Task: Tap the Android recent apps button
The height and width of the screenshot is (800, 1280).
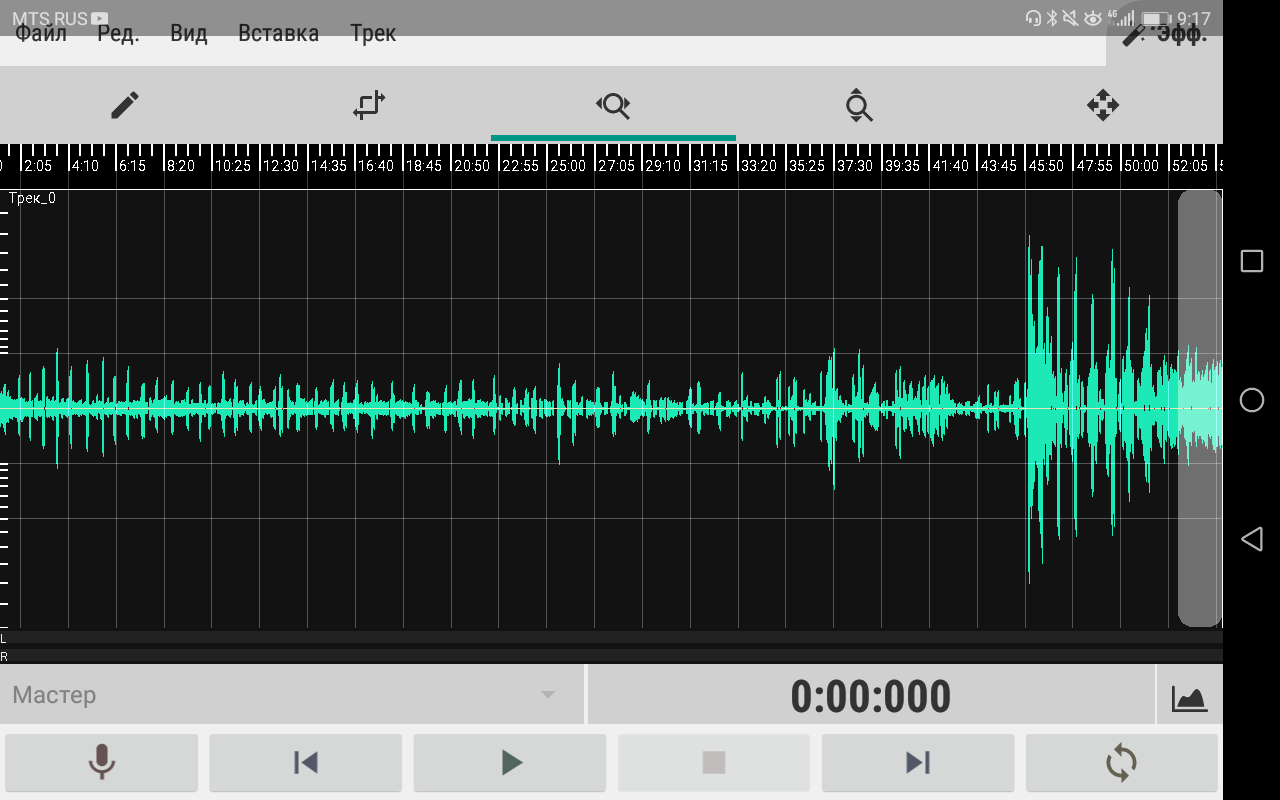Action: pos(1251,261)
